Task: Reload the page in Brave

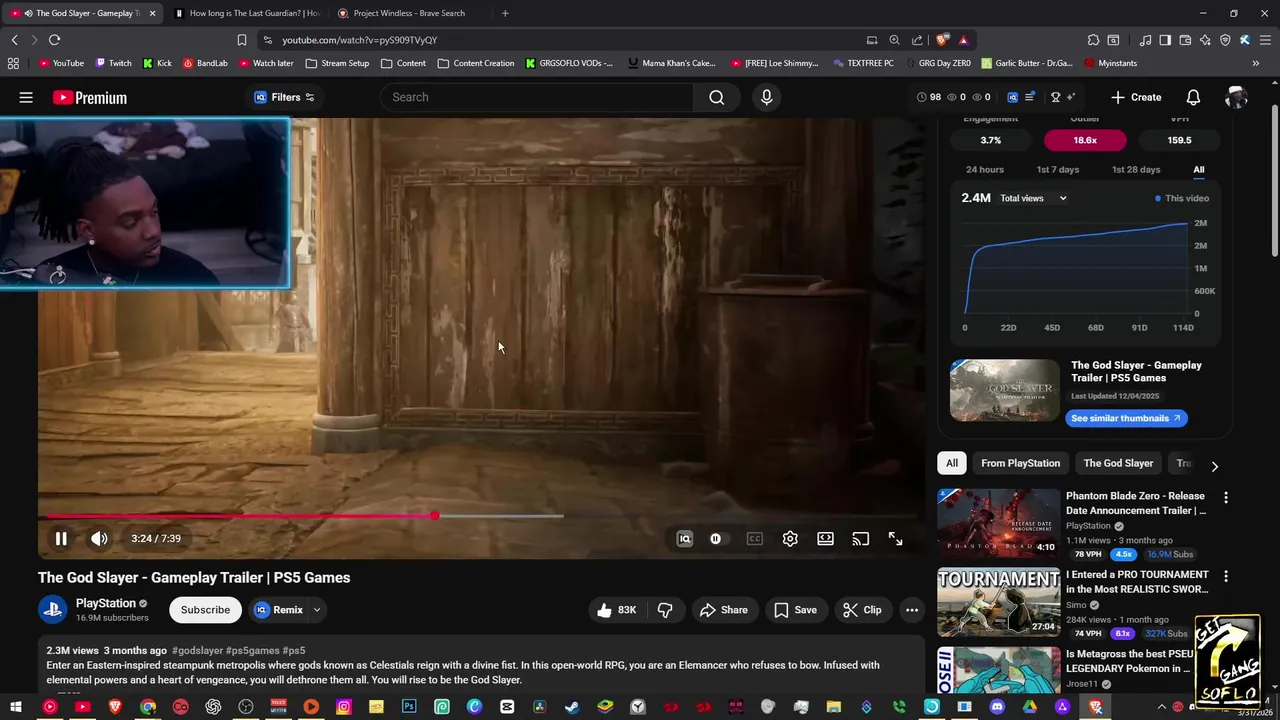Action: (x=54, y=40)
